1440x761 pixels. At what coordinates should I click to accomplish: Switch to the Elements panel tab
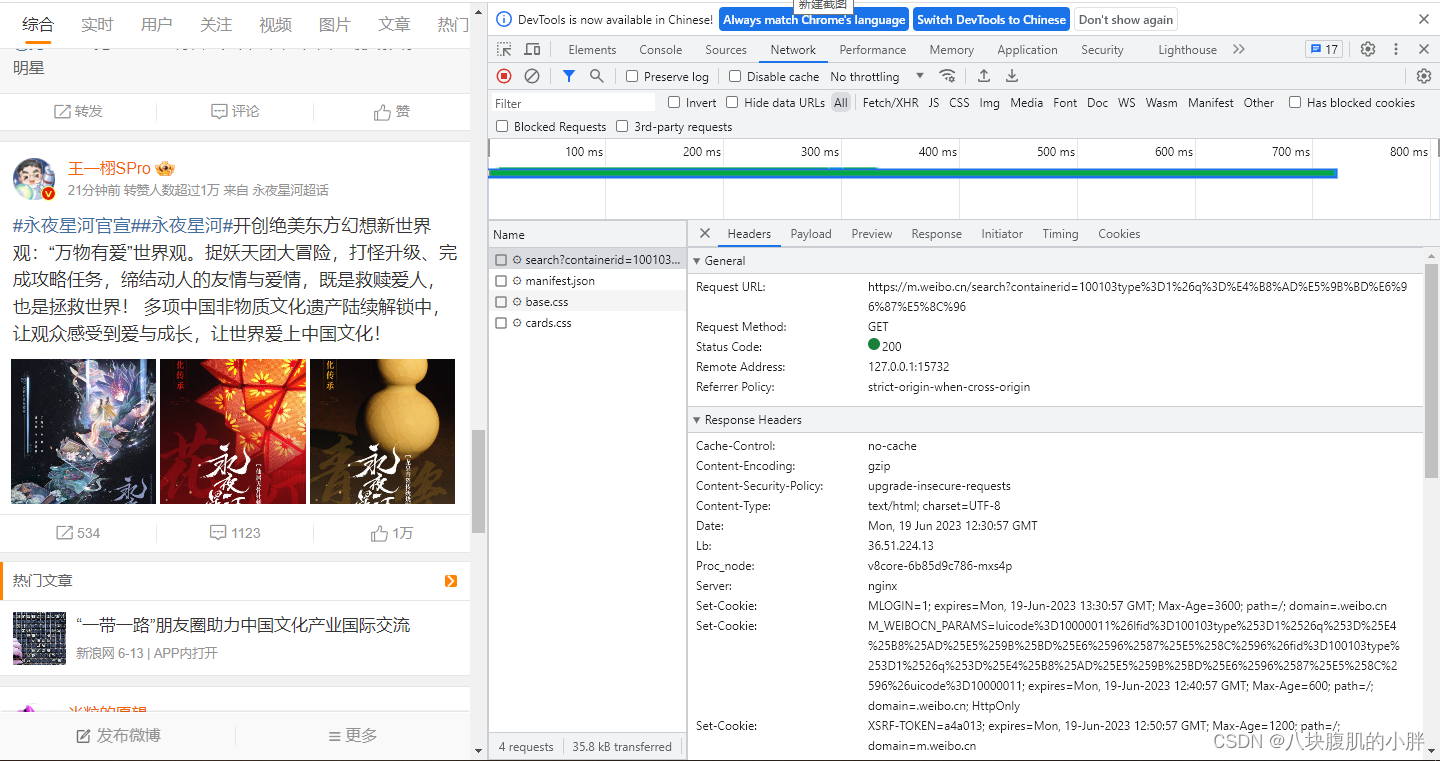tap(592, 49)
